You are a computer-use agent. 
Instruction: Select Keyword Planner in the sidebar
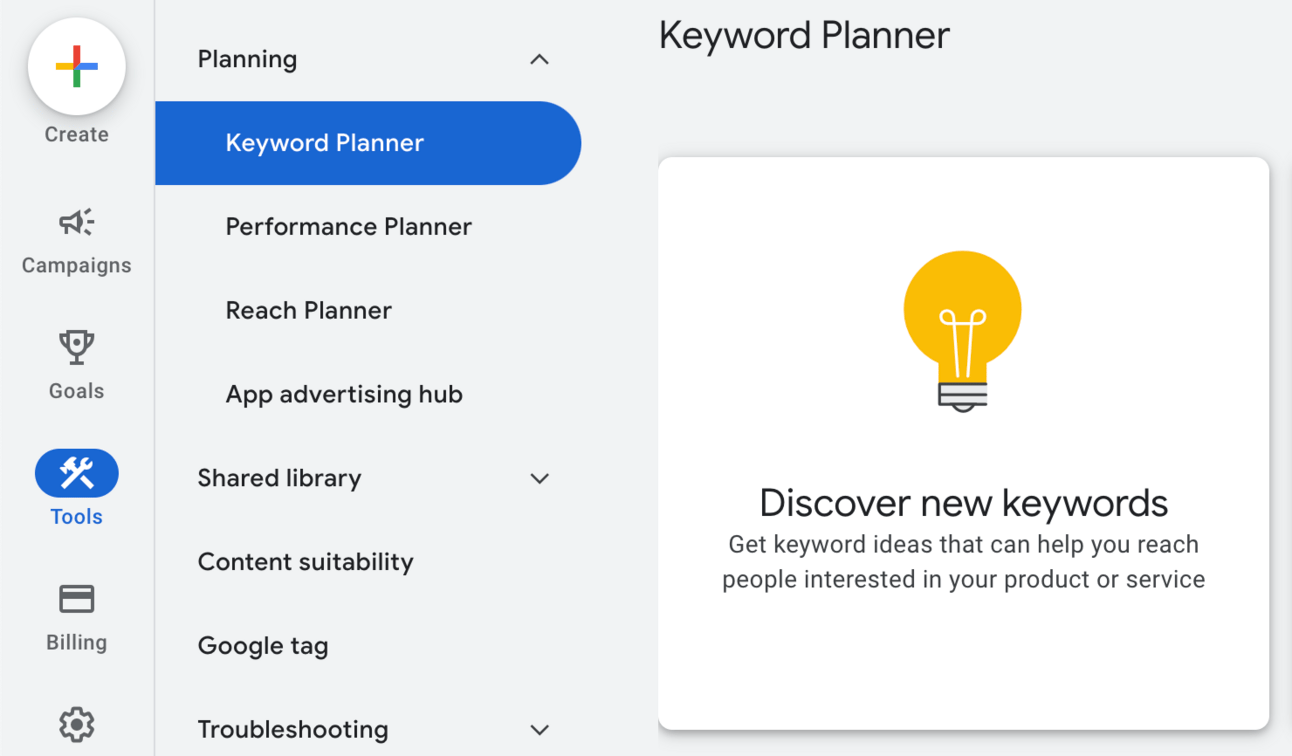(325, 143)
